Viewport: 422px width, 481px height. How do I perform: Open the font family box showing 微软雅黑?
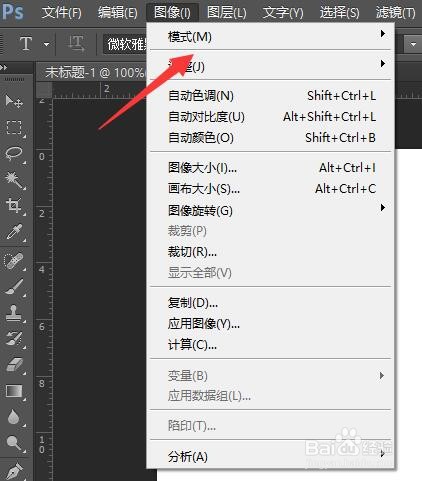pyautogui.click(x=125, y=44)
